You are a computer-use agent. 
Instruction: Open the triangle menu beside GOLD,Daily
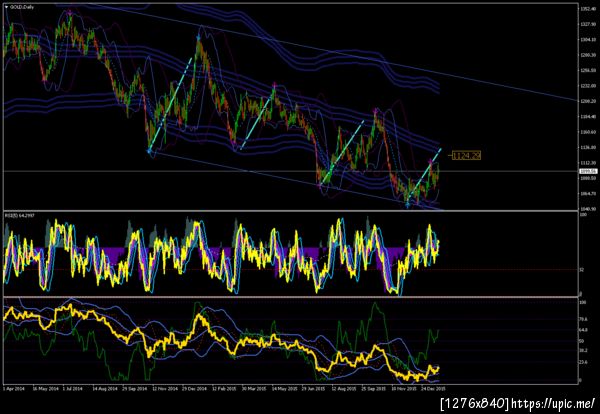[7, 7]
